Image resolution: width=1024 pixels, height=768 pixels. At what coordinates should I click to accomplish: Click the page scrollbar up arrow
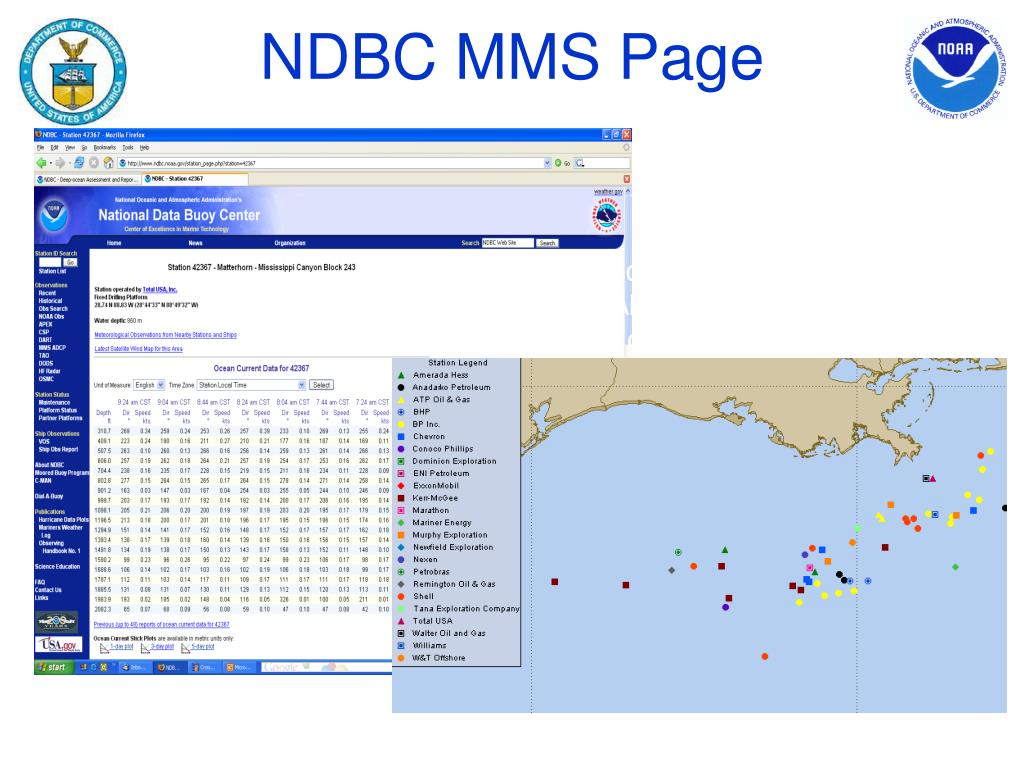[628, 191]
